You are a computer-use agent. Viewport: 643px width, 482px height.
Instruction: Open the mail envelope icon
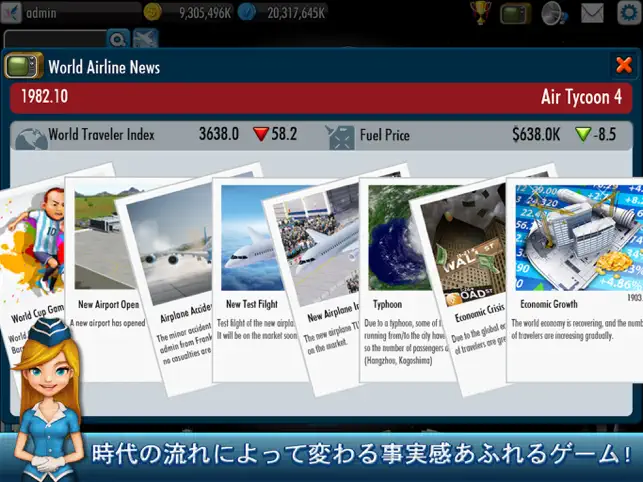592,13
